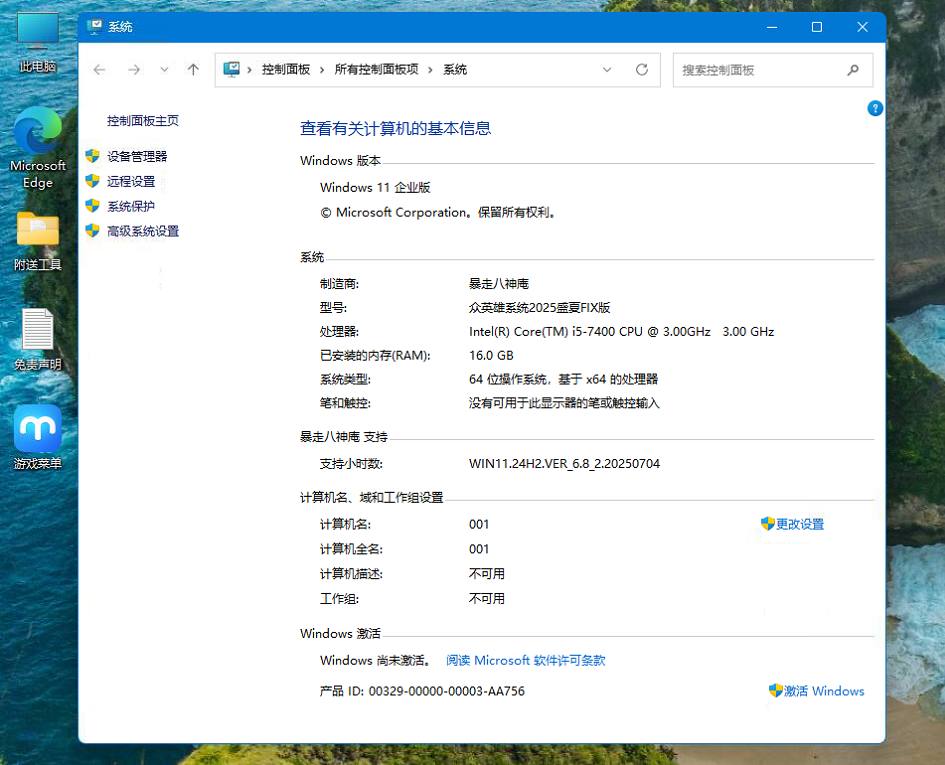Click the 计算机名 value 001
This screenshot has width=945, height=765.
[479, 524]
